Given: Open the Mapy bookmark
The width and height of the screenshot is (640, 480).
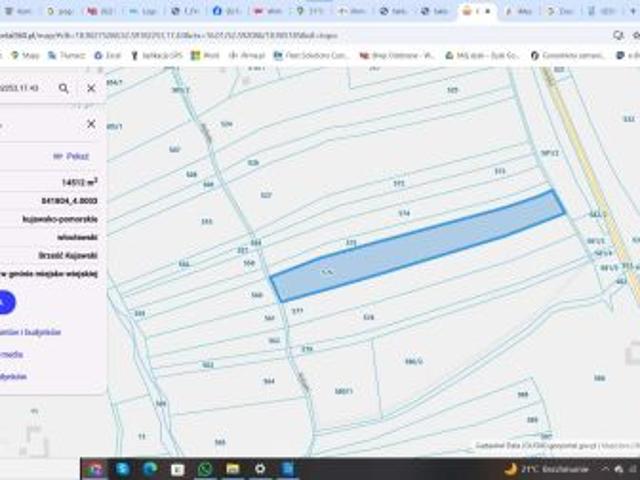Looking at the screenshot, I should click(x=26, y=55).
